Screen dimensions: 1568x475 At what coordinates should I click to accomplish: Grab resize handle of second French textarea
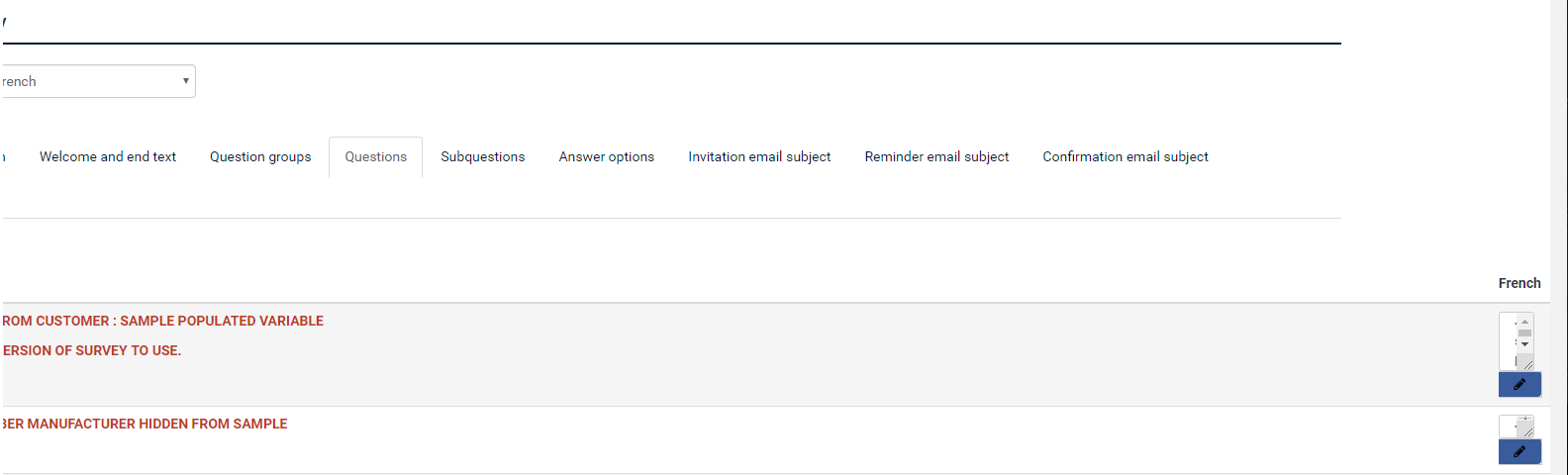(x=1528, y=432)
